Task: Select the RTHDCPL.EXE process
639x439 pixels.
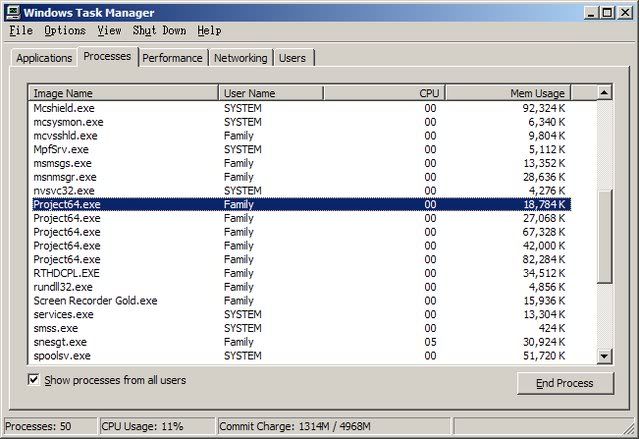Action: (302, 273)
